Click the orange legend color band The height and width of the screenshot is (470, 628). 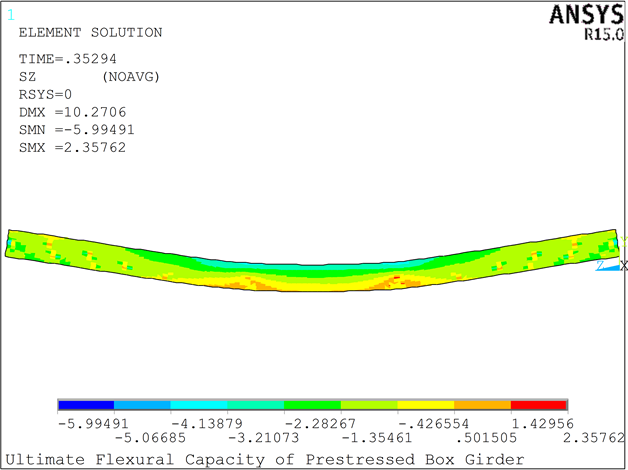click(482, 406)
